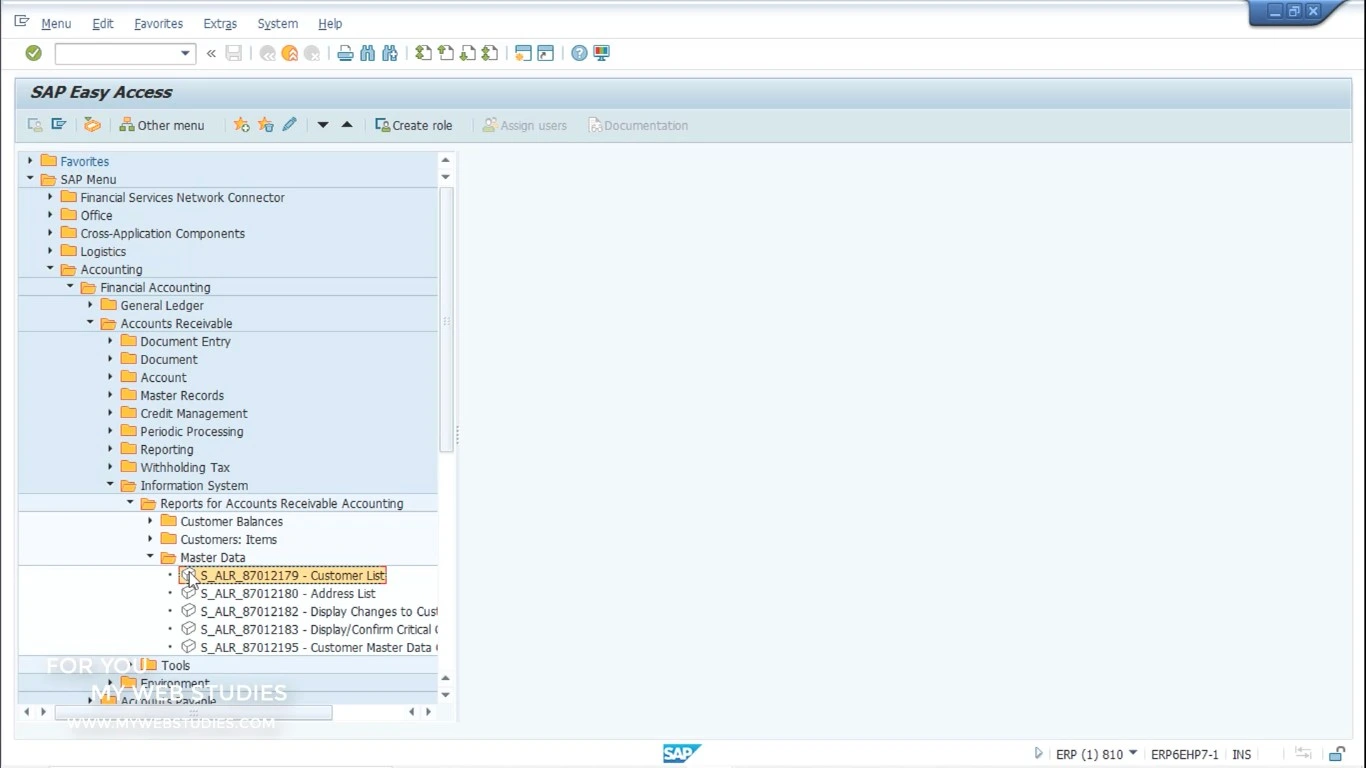
Task: Move favorite down with down arrow
Action: tap(323, 125)
